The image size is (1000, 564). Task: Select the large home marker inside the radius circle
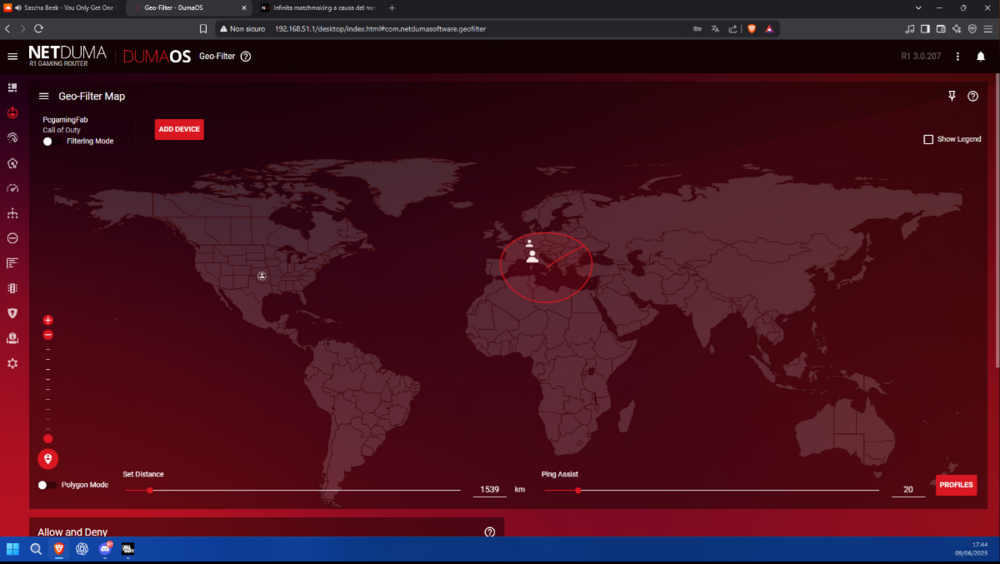(532, 256)
